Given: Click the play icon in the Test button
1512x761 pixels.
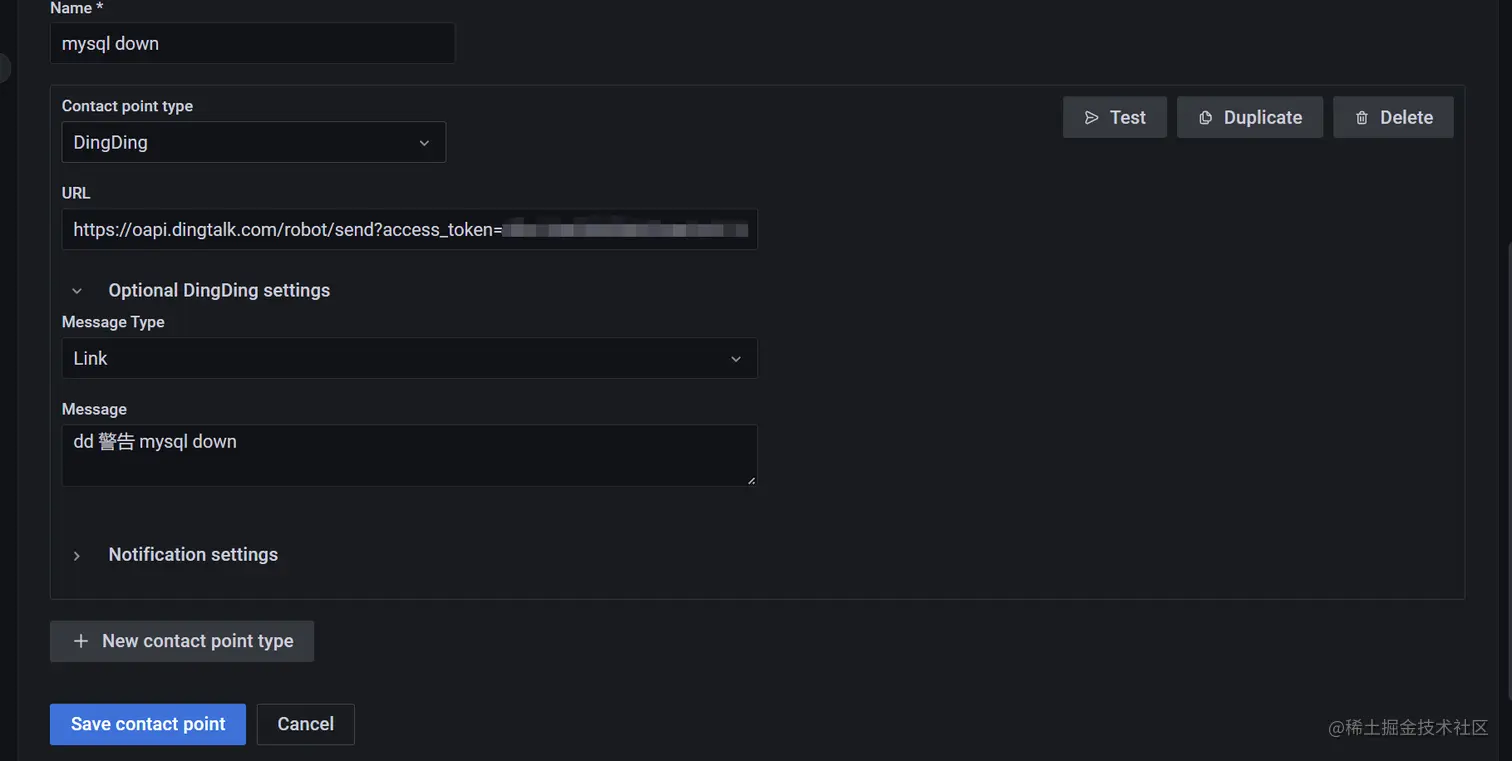Looking at the screenshot, I should click(x=1091, y=118).
